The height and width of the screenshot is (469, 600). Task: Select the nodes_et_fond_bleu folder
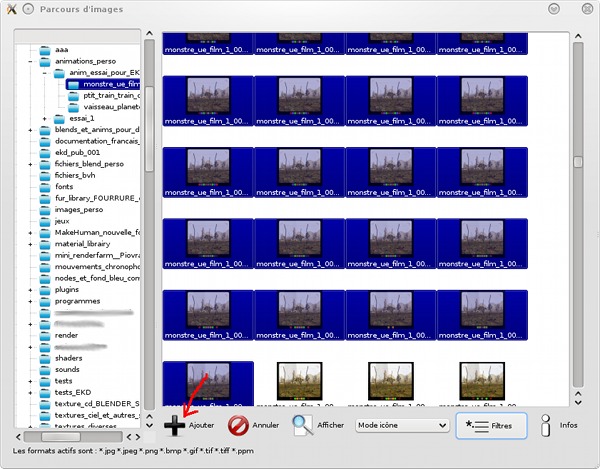click(x=90, y=278)
